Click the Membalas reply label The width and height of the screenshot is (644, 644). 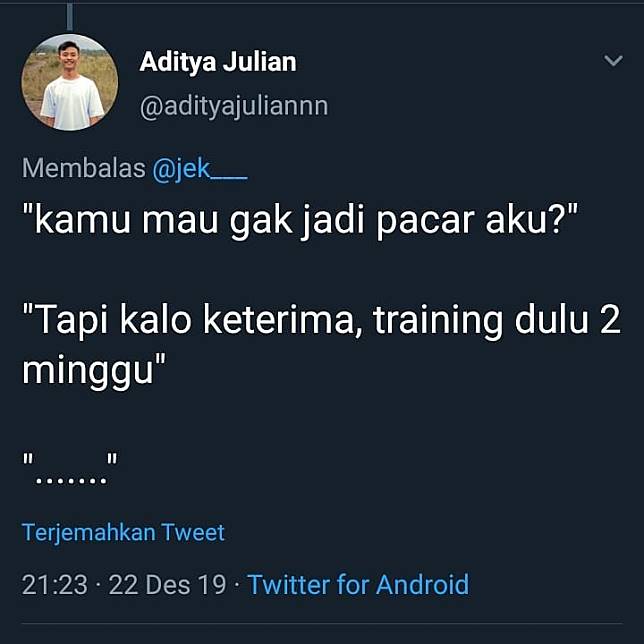pos(84,168)
